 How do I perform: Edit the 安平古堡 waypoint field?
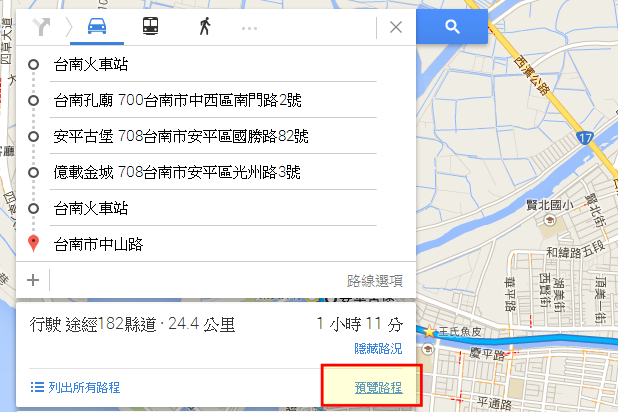[x=213, y=136]
